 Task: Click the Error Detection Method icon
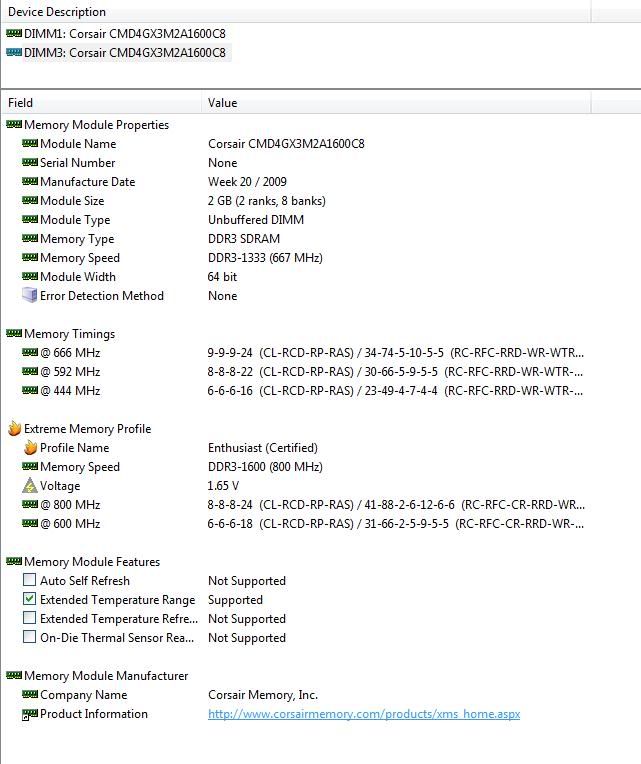30,295
